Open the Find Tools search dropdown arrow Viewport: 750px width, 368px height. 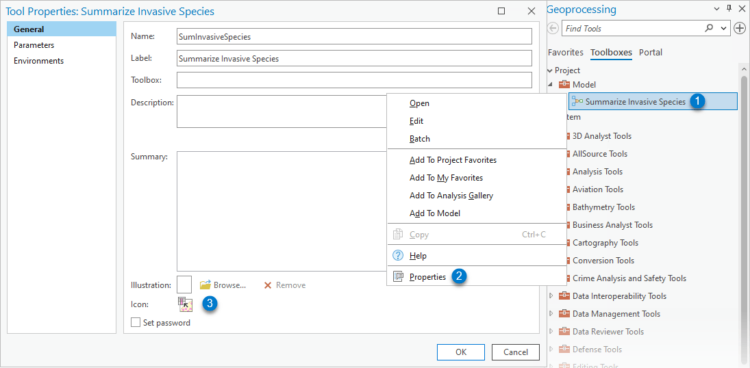pos(723,29)
